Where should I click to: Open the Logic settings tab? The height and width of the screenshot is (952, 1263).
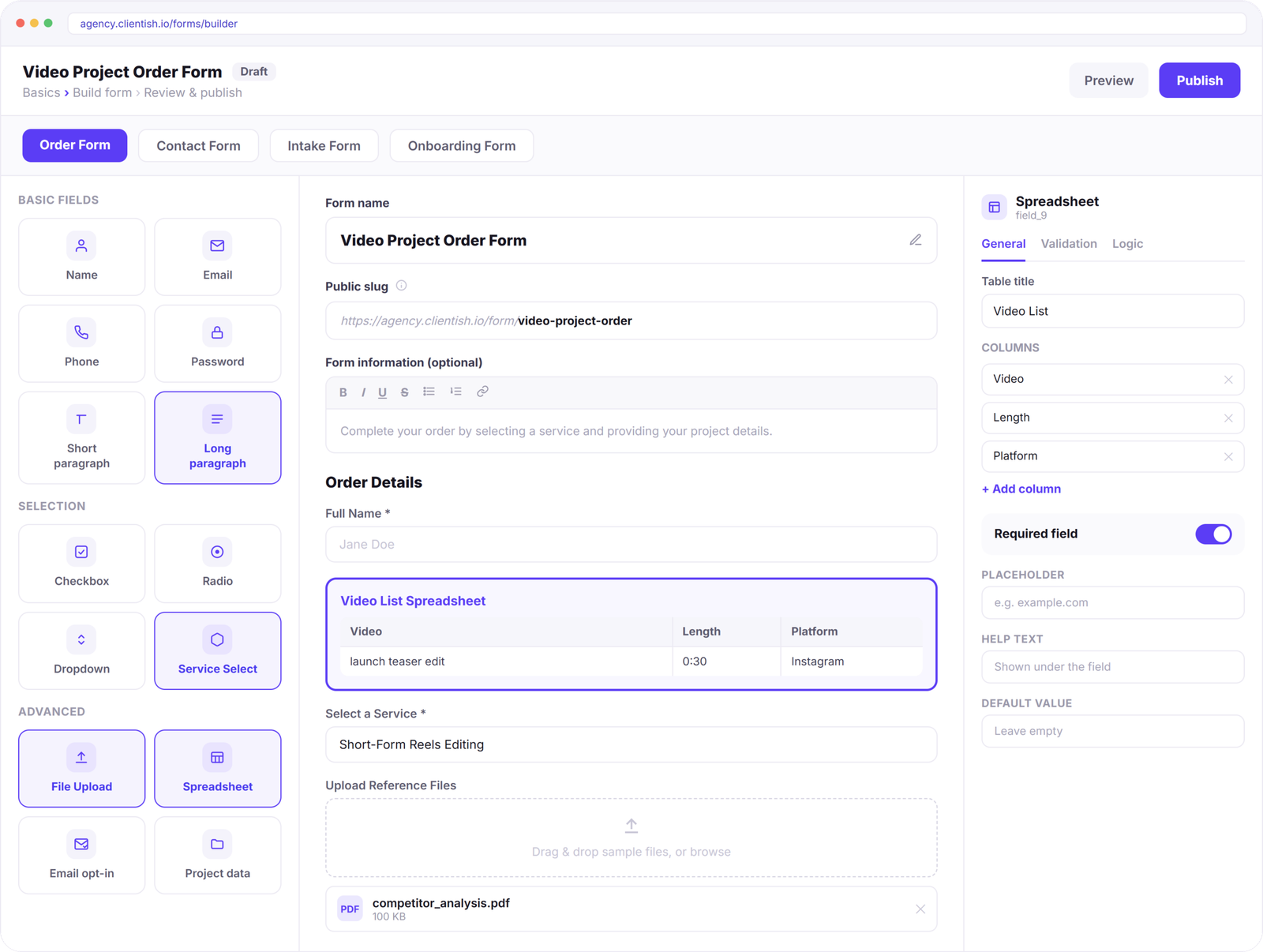point(1127,244)
